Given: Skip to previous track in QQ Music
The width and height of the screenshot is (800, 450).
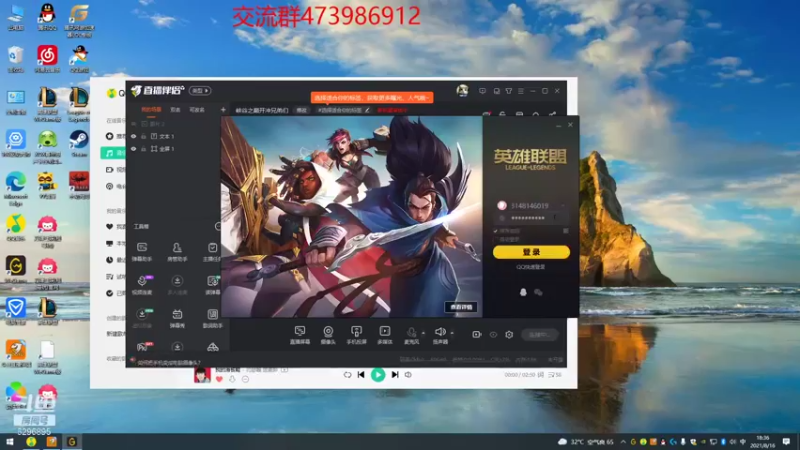Looking at the screenshot, I should tap(361, 375).
